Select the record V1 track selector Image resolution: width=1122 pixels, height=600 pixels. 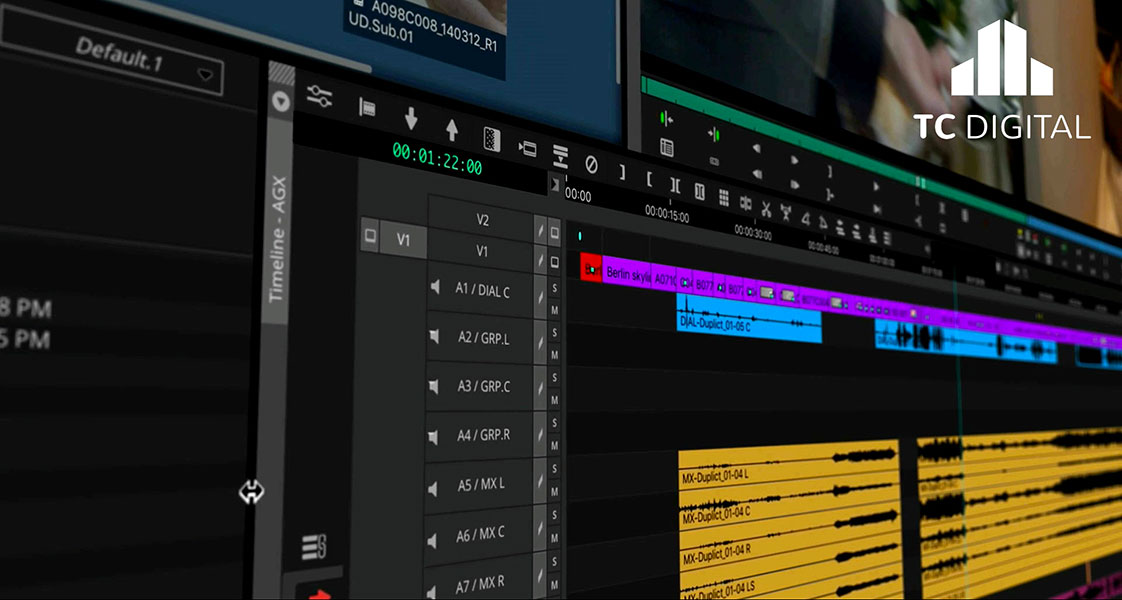coord(481,252)
